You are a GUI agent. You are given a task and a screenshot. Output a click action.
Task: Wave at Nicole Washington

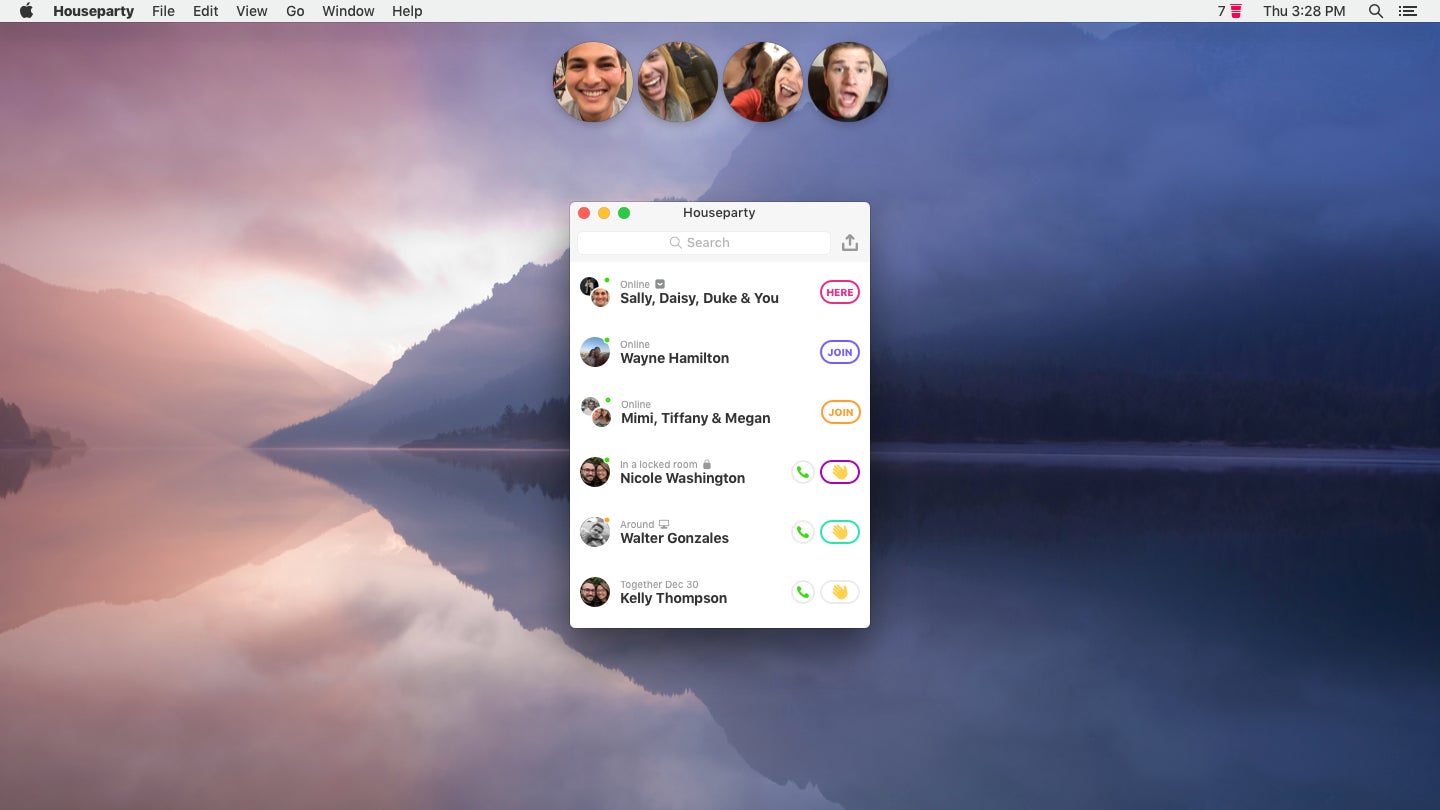pos(840,472)
